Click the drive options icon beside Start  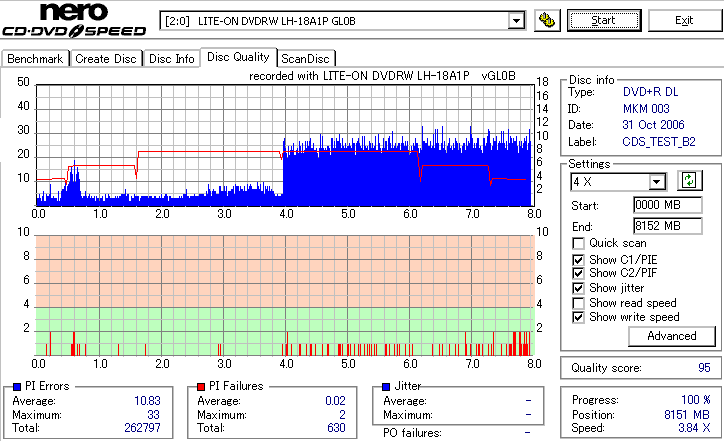click(547, 21)
